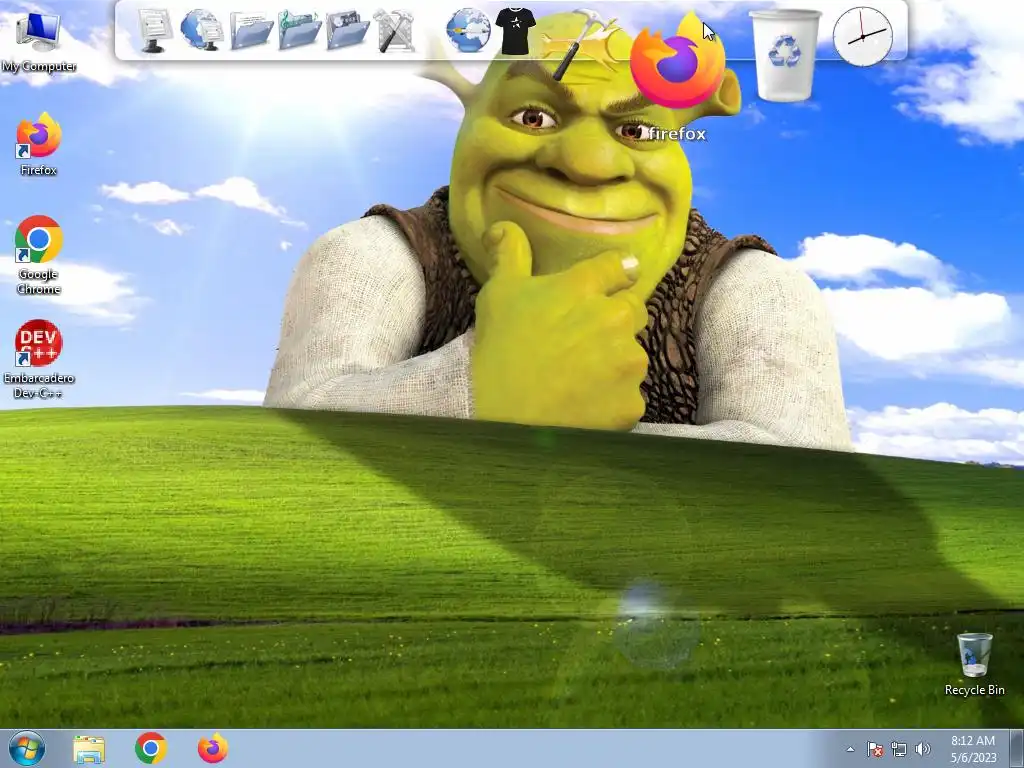The height and width of the screenshot is (768, 1024).
Task: Open the Windows Start menu orb
Action: coord(27,748)
